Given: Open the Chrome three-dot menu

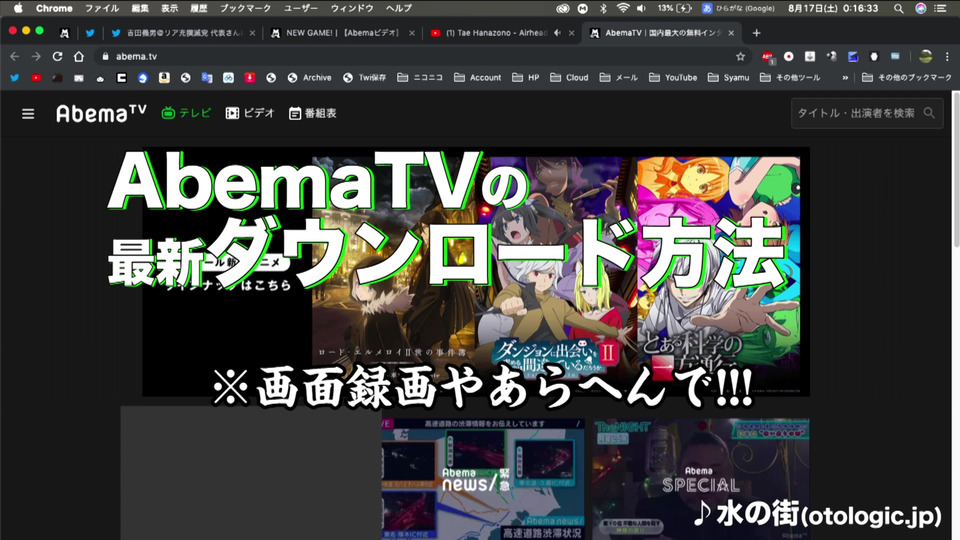Looking at the screenshot, I should click(947, 56).
